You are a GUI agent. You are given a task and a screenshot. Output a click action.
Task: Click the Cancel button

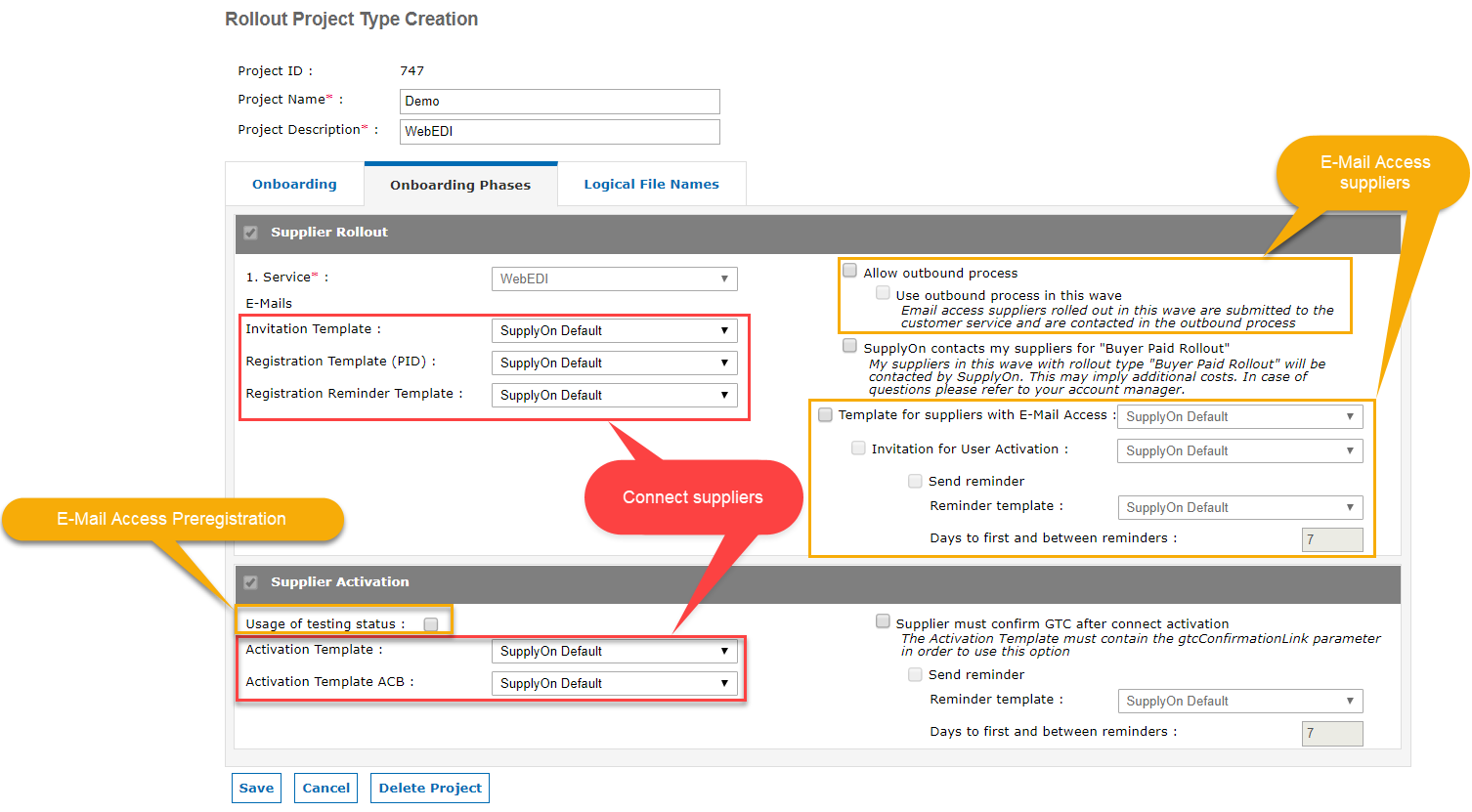pos(325,788)
